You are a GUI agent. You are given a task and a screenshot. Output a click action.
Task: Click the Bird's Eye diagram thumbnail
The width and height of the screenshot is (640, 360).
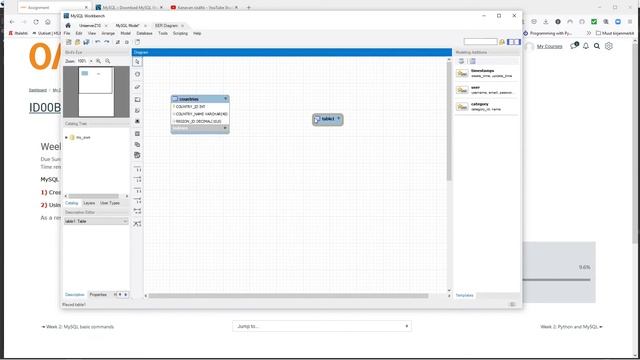pos(96,92)
